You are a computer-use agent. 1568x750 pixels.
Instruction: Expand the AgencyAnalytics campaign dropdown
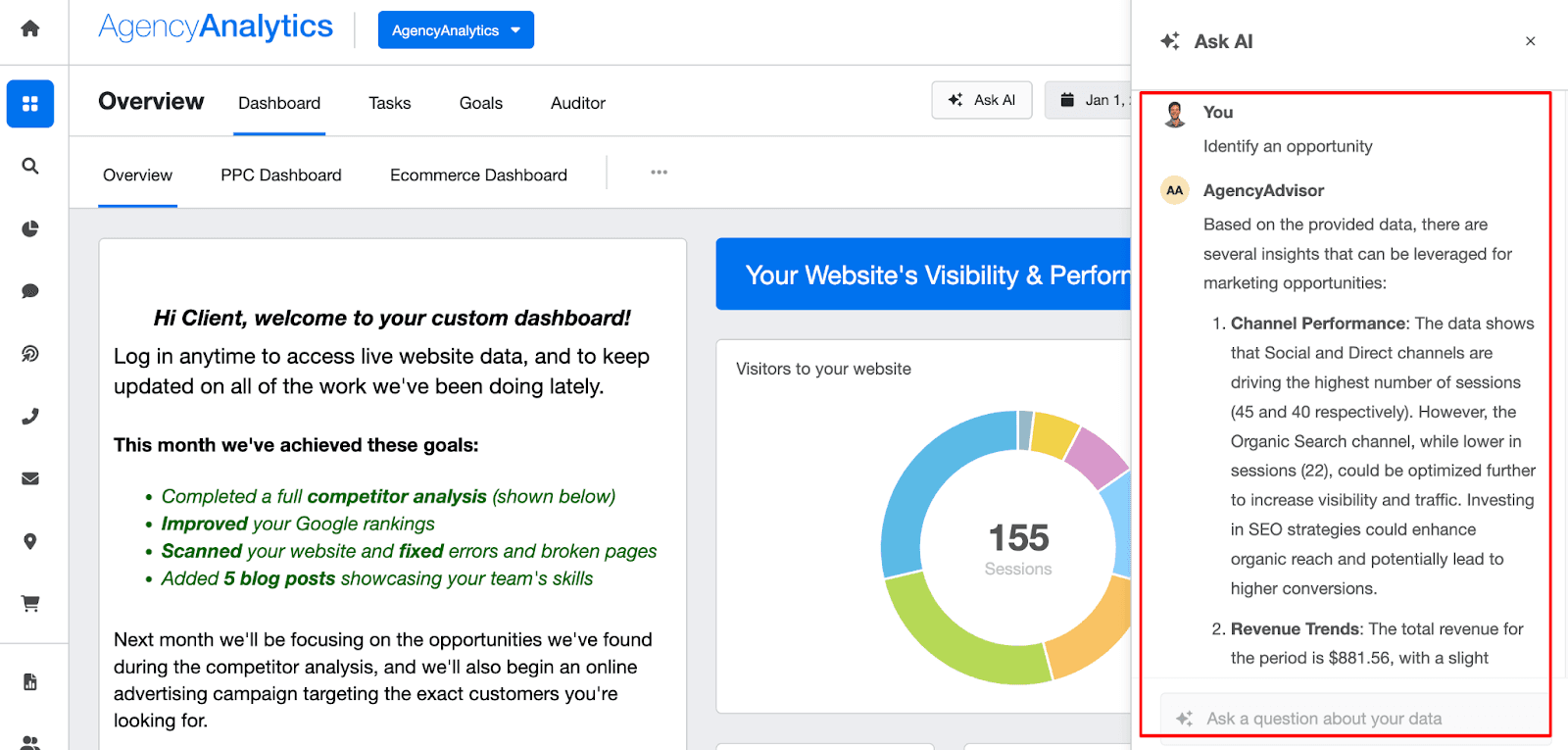point(456,30)
